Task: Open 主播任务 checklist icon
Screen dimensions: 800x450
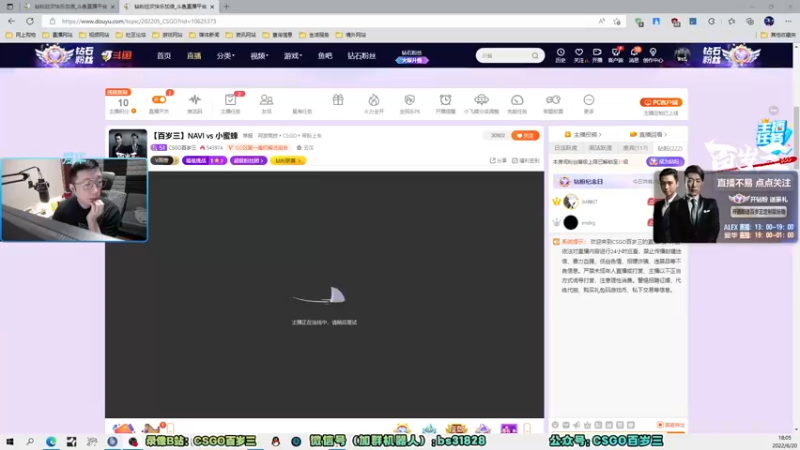Action: 231,100
